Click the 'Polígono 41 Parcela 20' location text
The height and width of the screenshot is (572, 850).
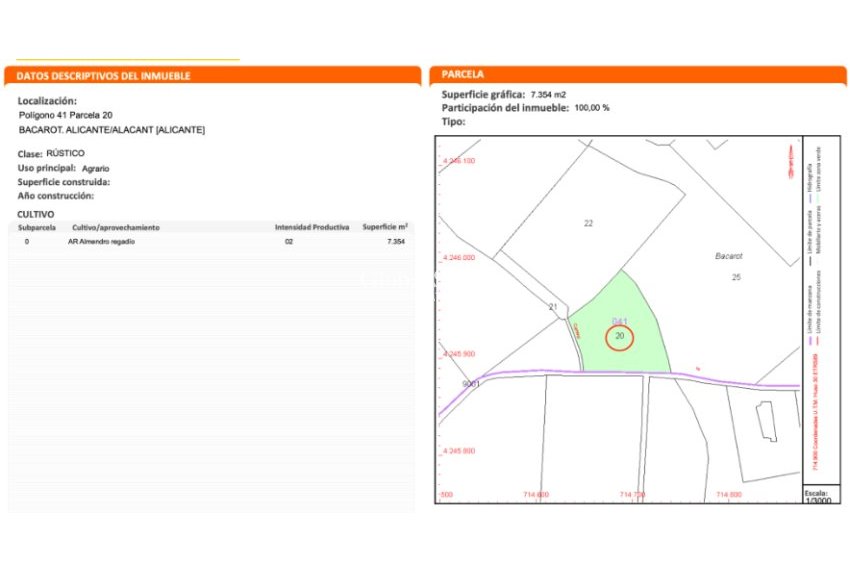(66, 115)
